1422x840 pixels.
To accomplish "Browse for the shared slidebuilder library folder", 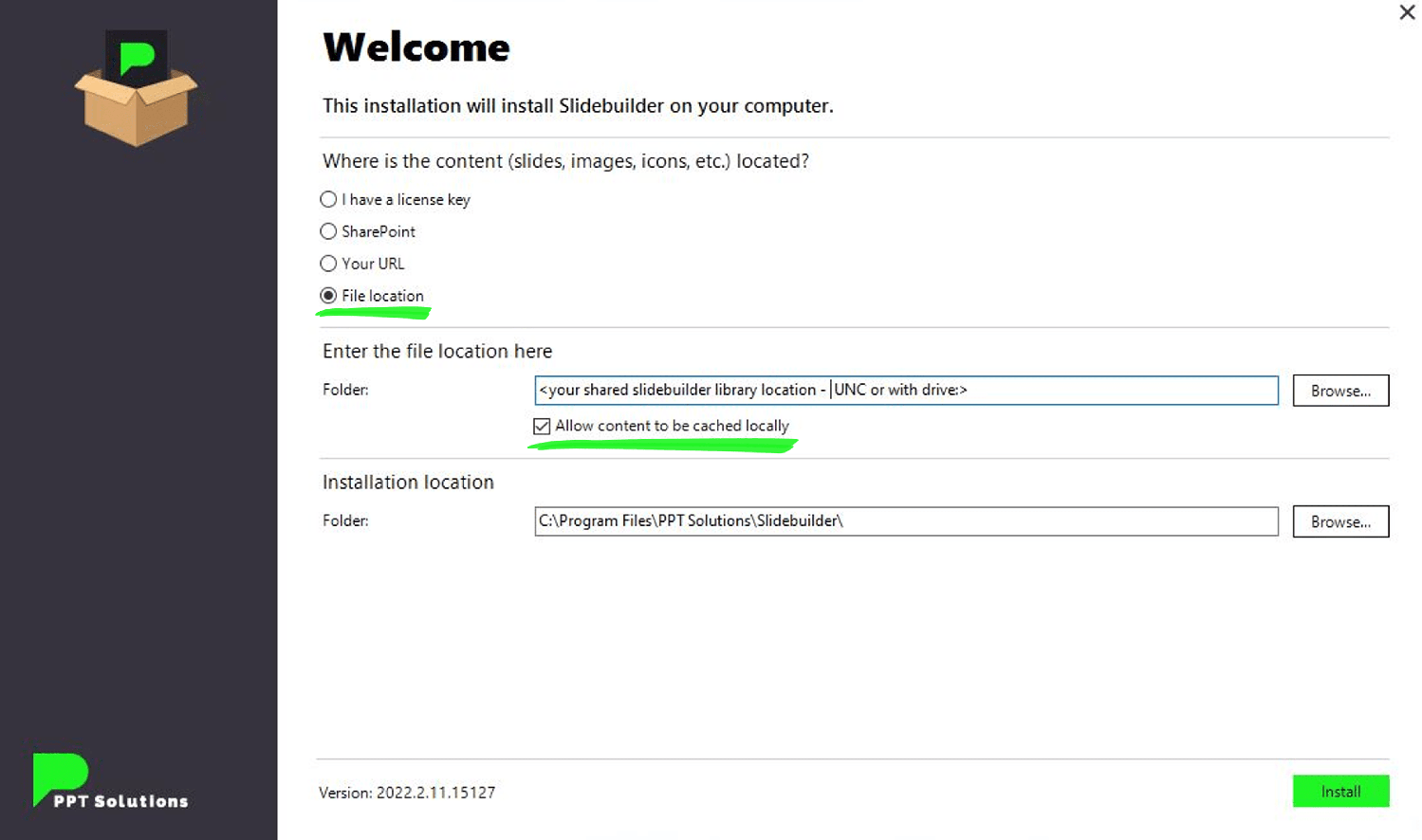I will tap(1339, 390).
